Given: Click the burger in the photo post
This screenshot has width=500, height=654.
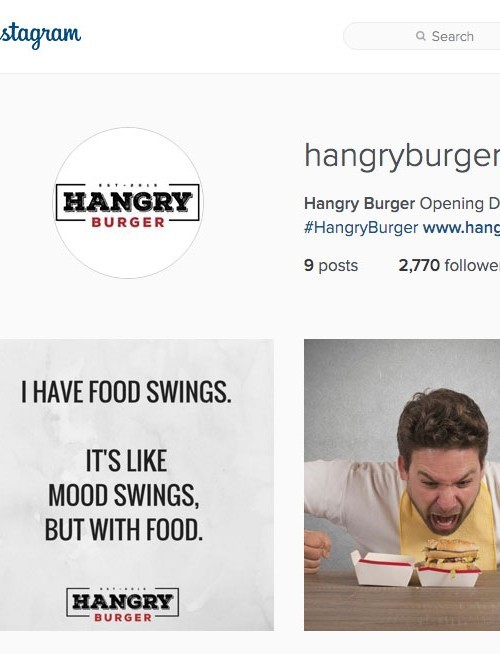Looking at the screenshot, I should click(x=451, y=555).
